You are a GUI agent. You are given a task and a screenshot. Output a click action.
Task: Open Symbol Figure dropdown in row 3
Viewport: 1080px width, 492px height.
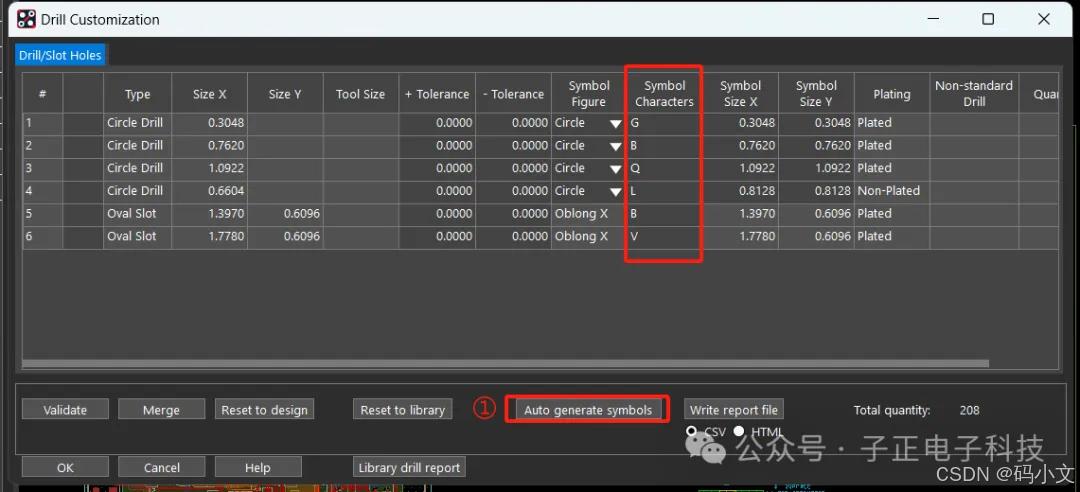[615, 170]
